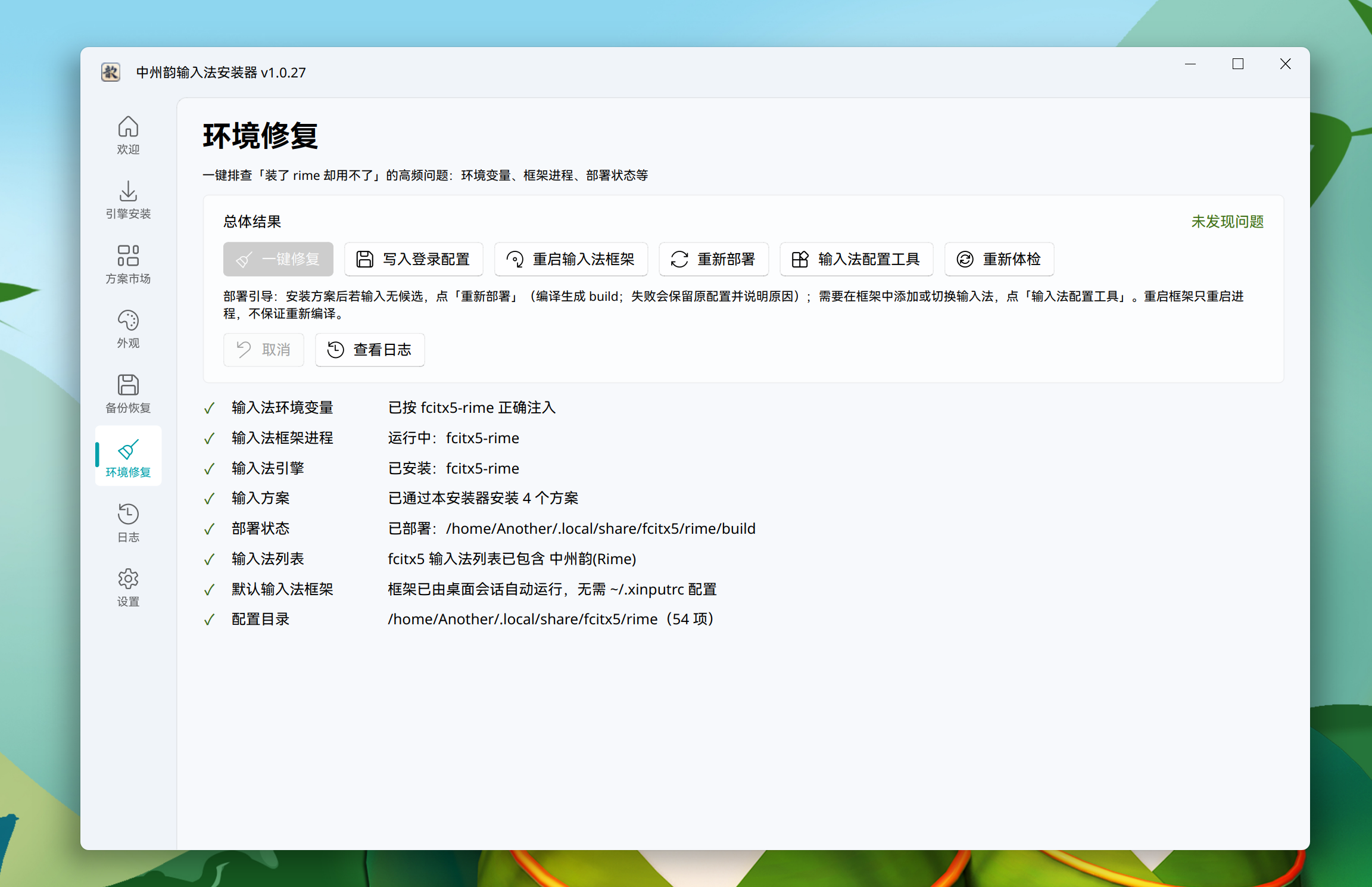Screen dimensions: 1372x887
Task: Go to 引擎安装 in the sidebar
Action: tap(128, 200)
